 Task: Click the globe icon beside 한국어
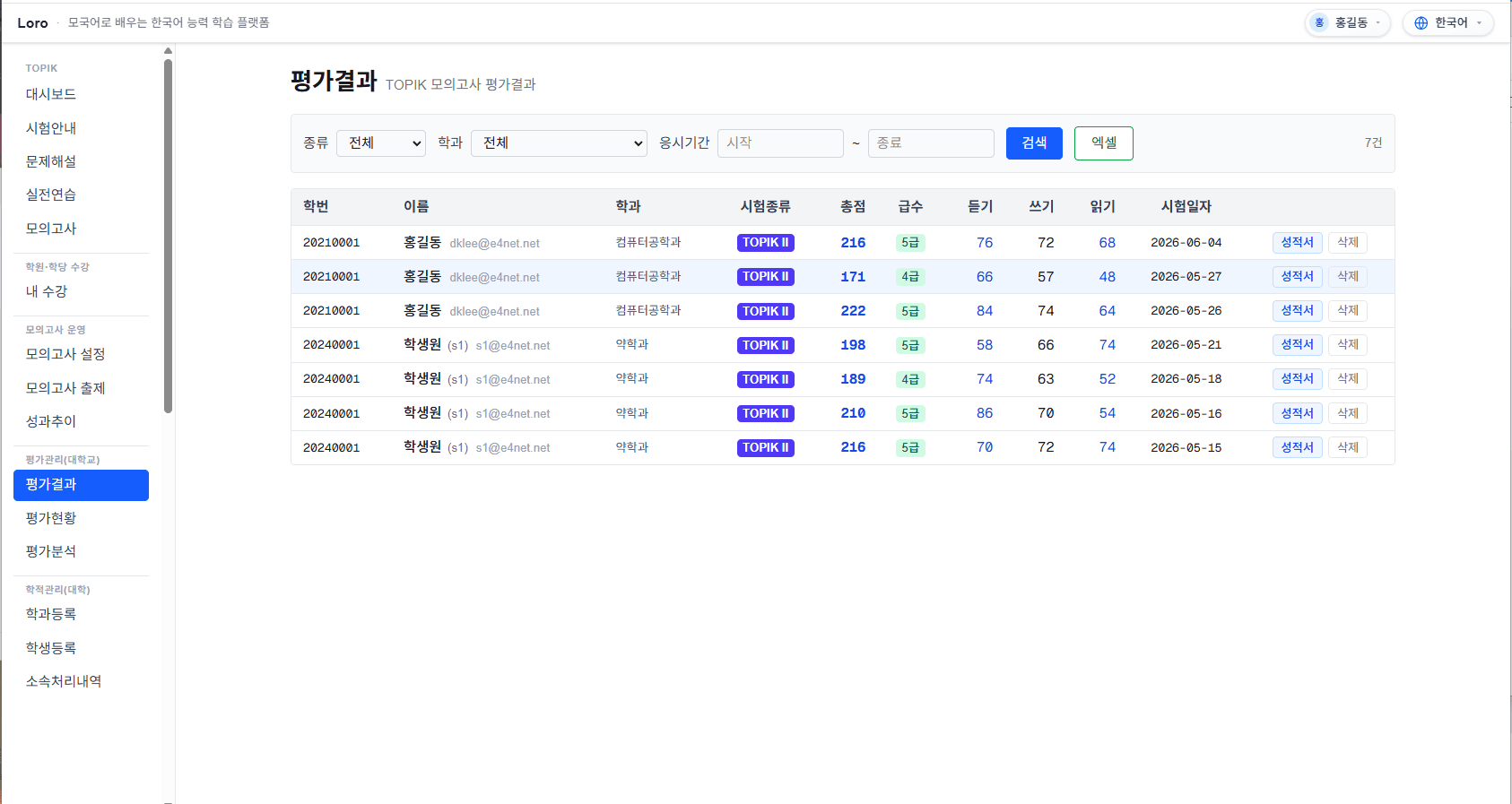click(x=1421, y=22)
